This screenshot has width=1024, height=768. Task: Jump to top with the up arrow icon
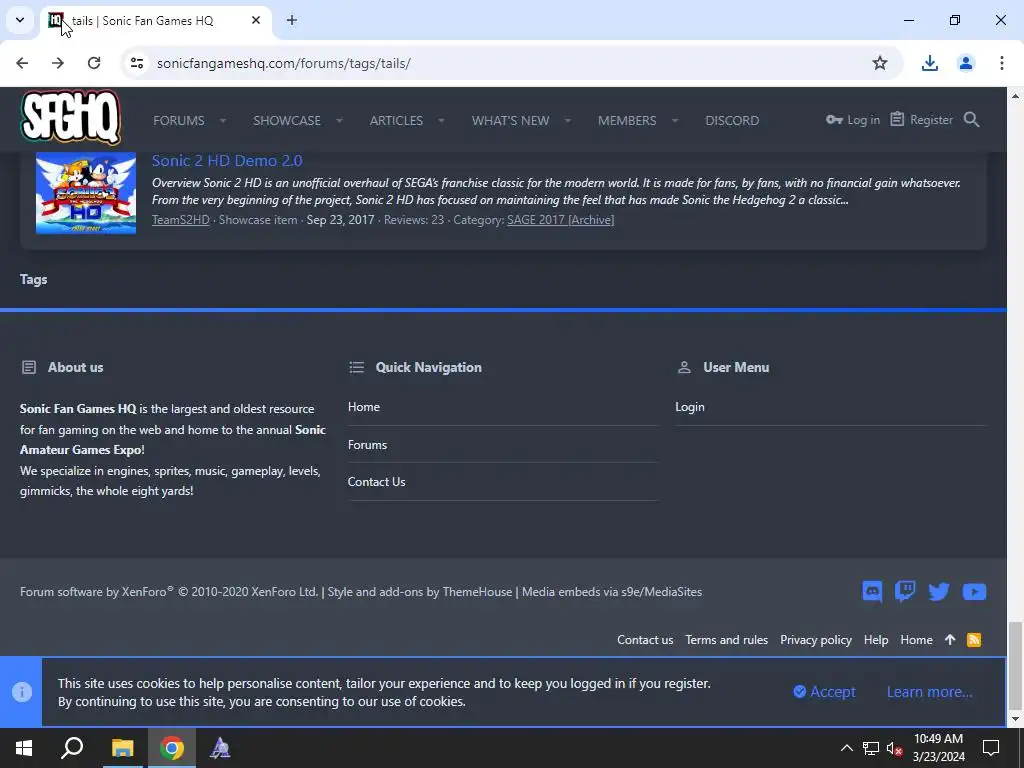coord(950,640)
